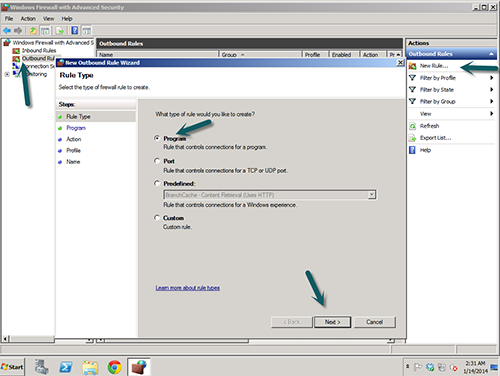This screenshot has width=500, height=376.
Task: Click the Up one level toolbar icon
Action: click(33, 31)
